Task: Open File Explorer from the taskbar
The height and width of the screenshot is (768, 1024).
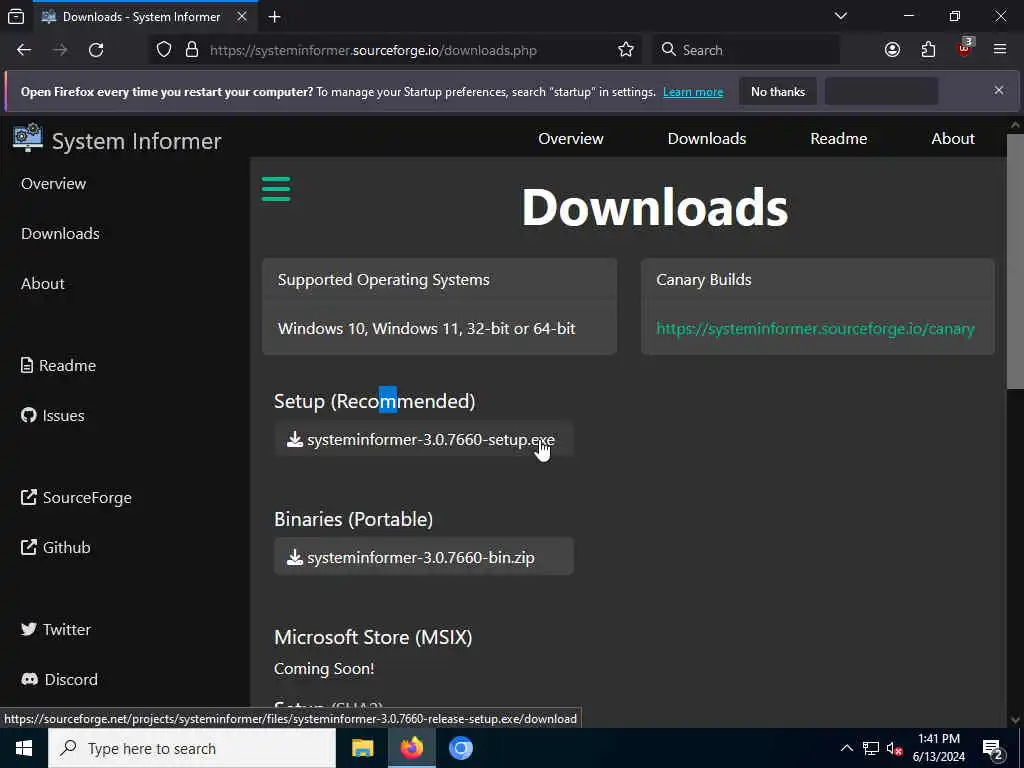Action: (x=362, y=748)
